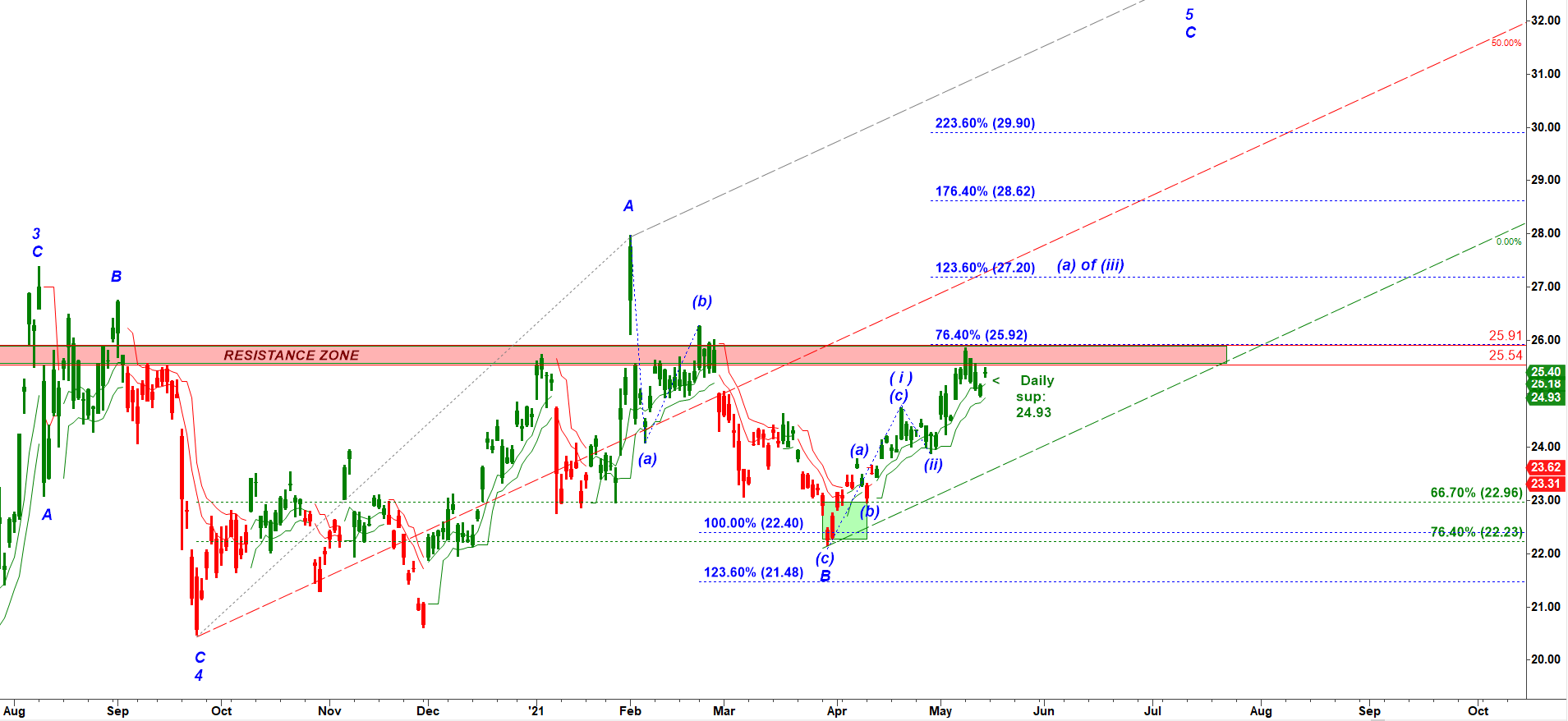Click the 76.40% (25.92) level label
Screen dimensions: 1568x721
pyautogui.click(x=981, y=335)
